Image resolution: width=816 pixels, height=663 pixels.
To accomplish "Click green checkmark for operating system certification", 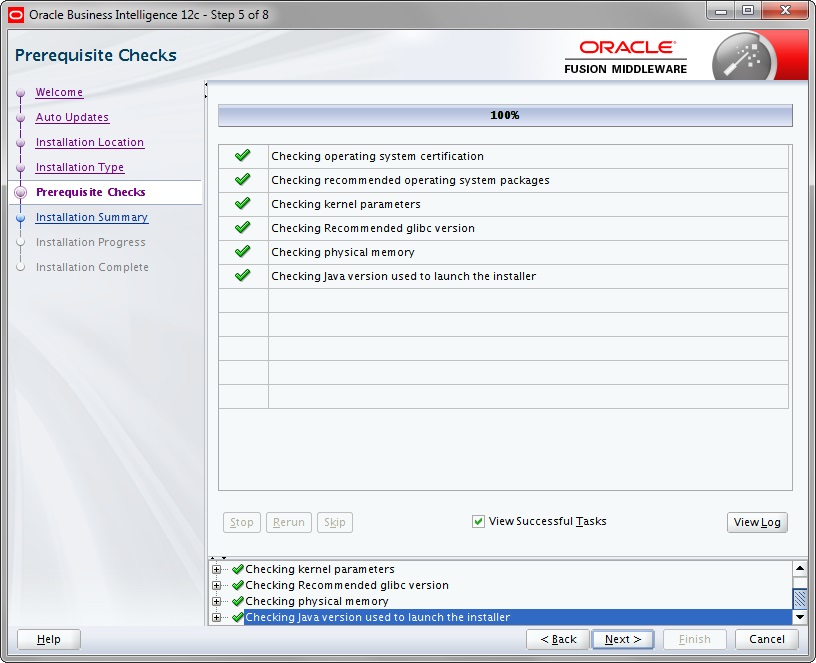I will coord(243,155).
